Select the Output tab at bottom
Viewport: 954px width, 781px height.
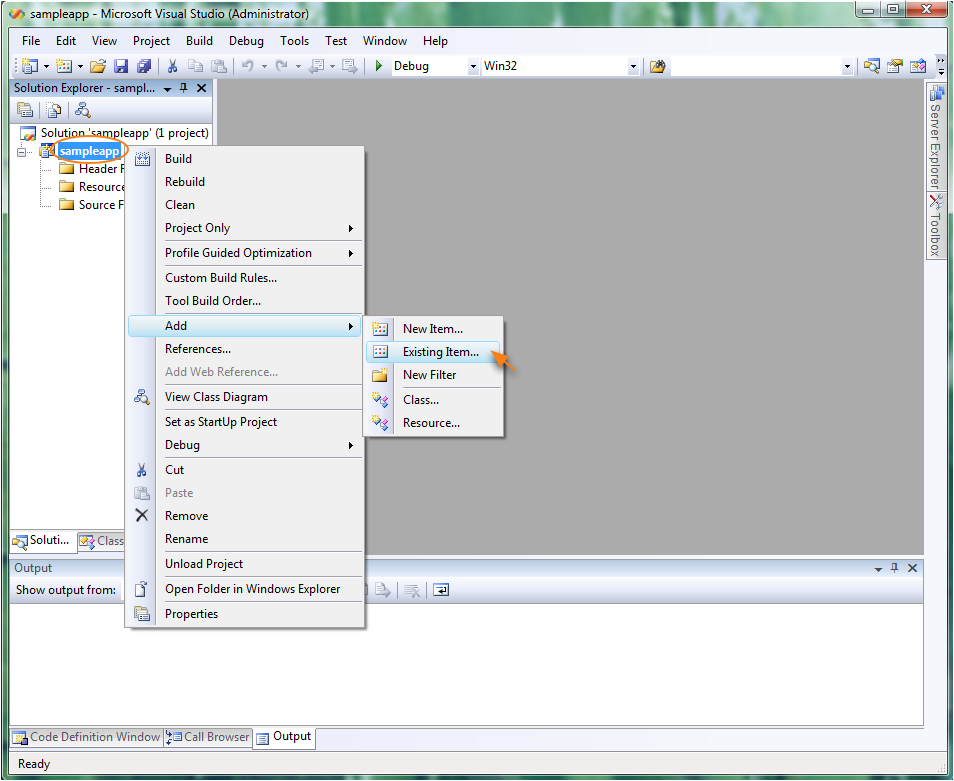[x=285, y=737]
